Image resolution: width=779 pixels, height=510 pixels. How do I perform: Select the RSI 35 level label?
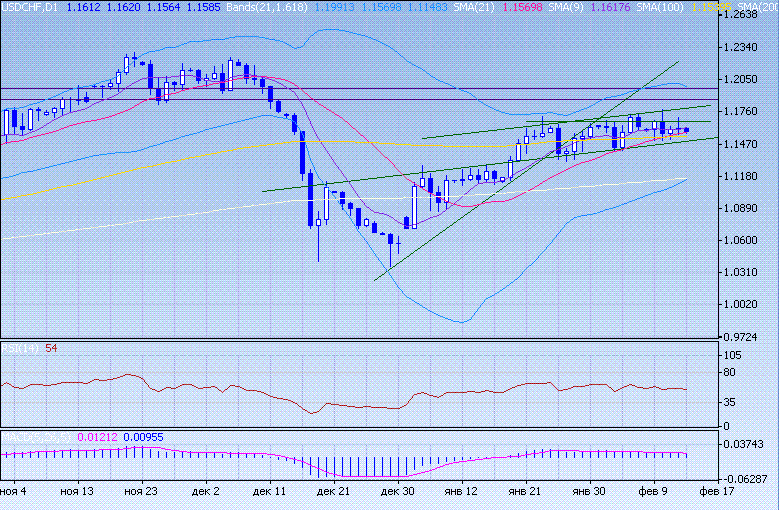pos(731,402)
